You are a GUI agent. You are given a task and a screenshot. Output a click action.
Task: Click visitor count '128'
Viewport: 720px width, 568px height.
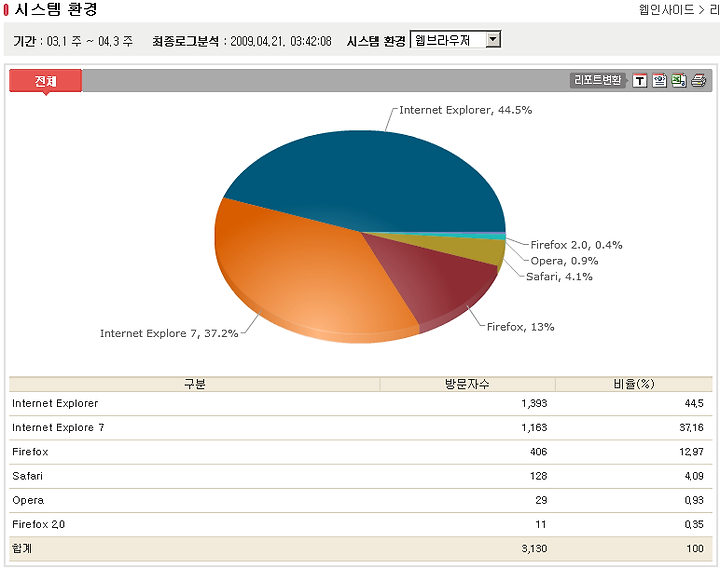click(x=539, y=476)
